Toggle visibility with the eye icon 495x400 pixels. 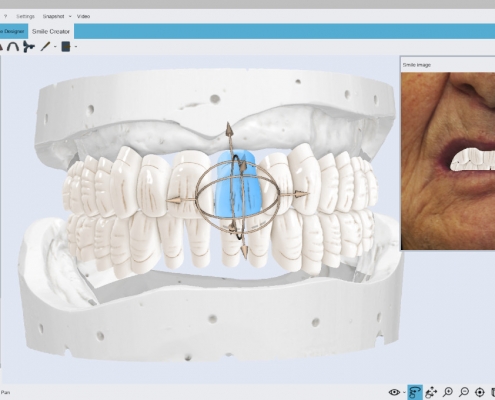[x=394, y=392]
